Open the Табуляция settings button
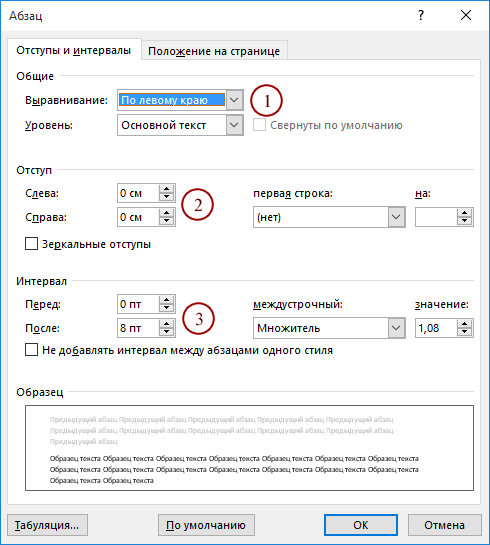This screenshot has width=490, height=545. point(47,525)
